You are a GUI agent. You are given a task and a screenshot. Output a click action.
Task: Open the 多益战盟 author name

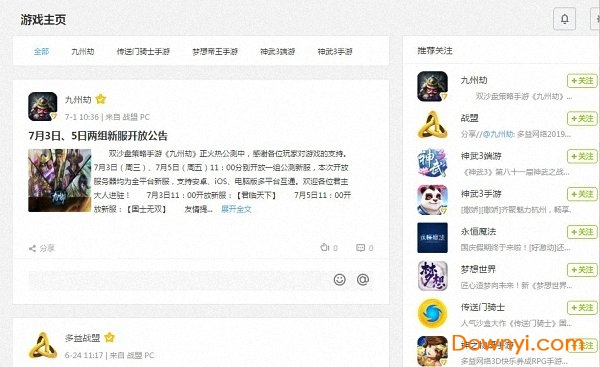[83, 338]
